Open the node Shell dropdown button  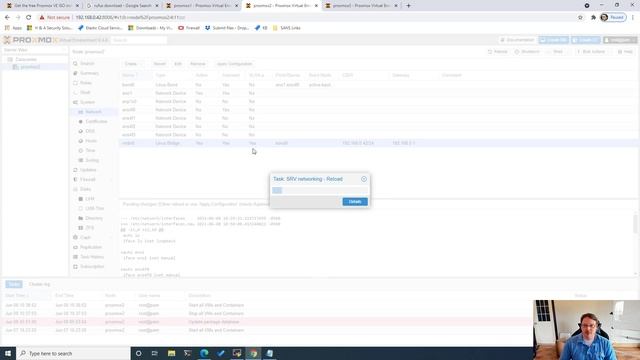click(x=558, y=52)
